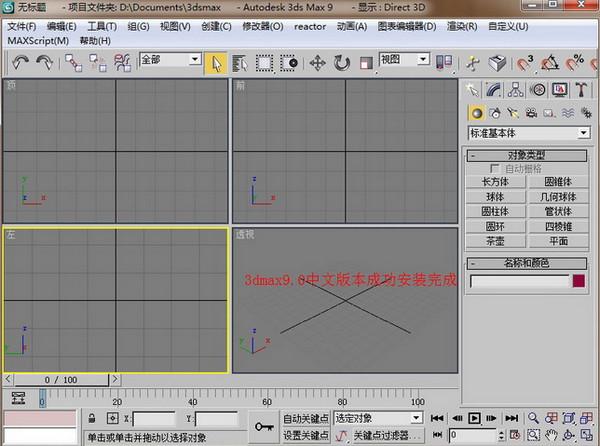The width and height of the screenshot is (600, 446).
Task: Open the 标准基本体 dropdown list
Action: [x=582, y=133]
